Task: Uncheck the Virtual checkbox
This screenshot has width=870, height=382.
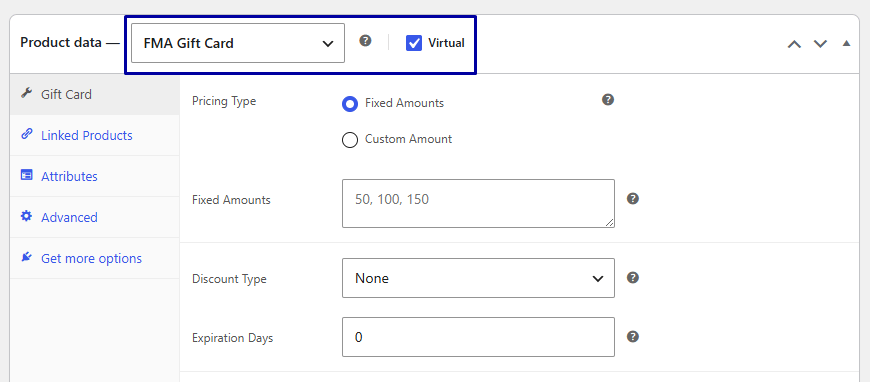Action: coord(414,43)
